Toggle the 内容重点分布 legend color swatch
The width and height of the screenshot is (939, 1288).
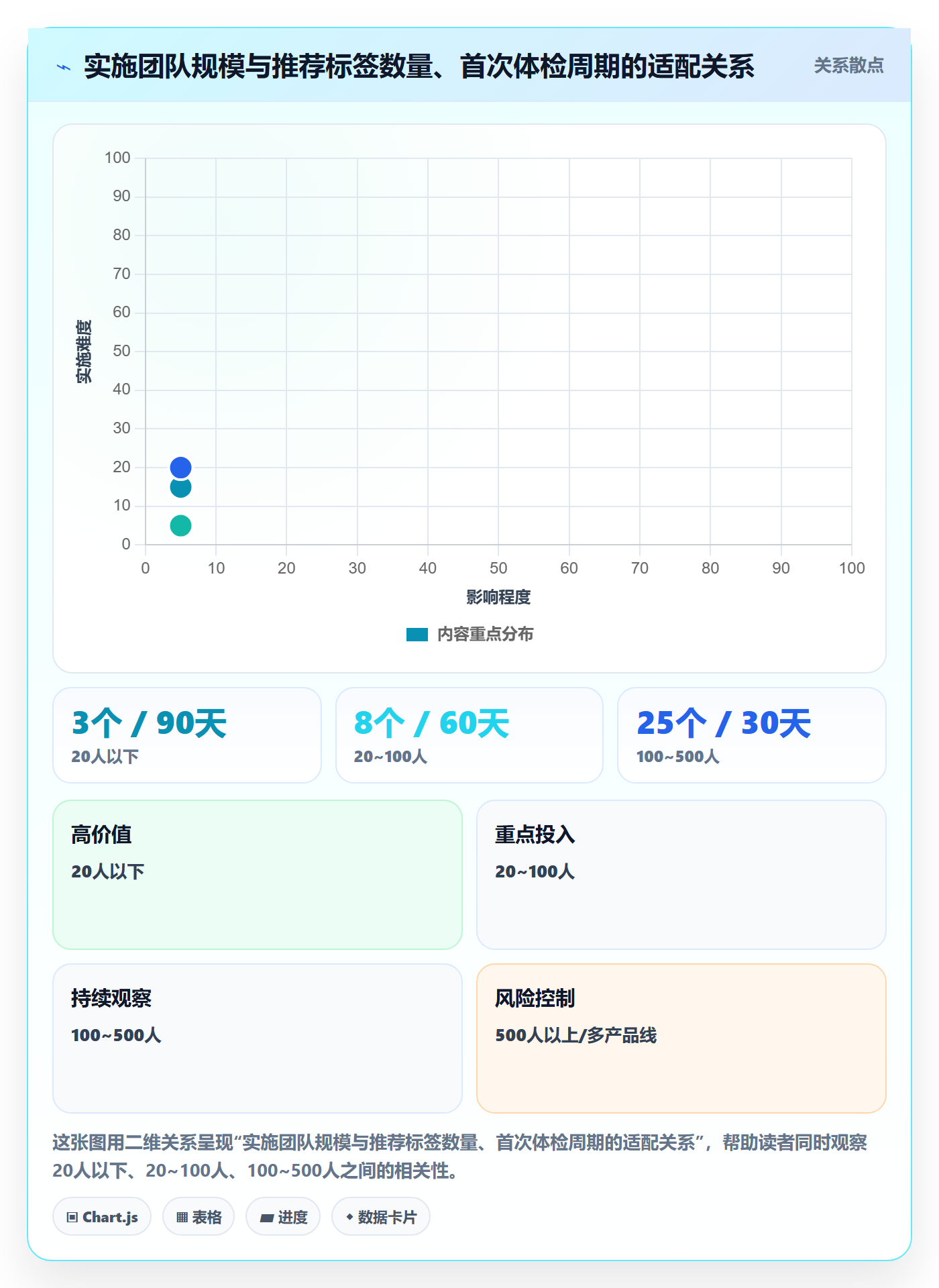pos(417,635)
